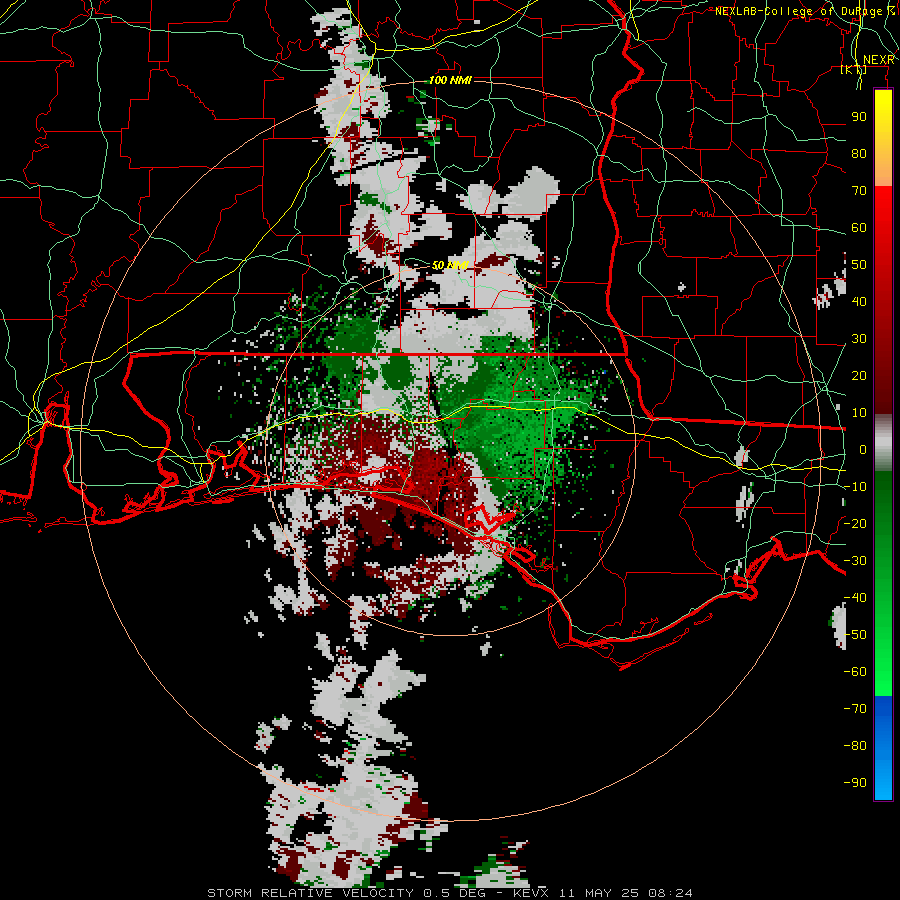
Task: Click the "KEVX" station identifier in caption
Action: click(531, 893)
